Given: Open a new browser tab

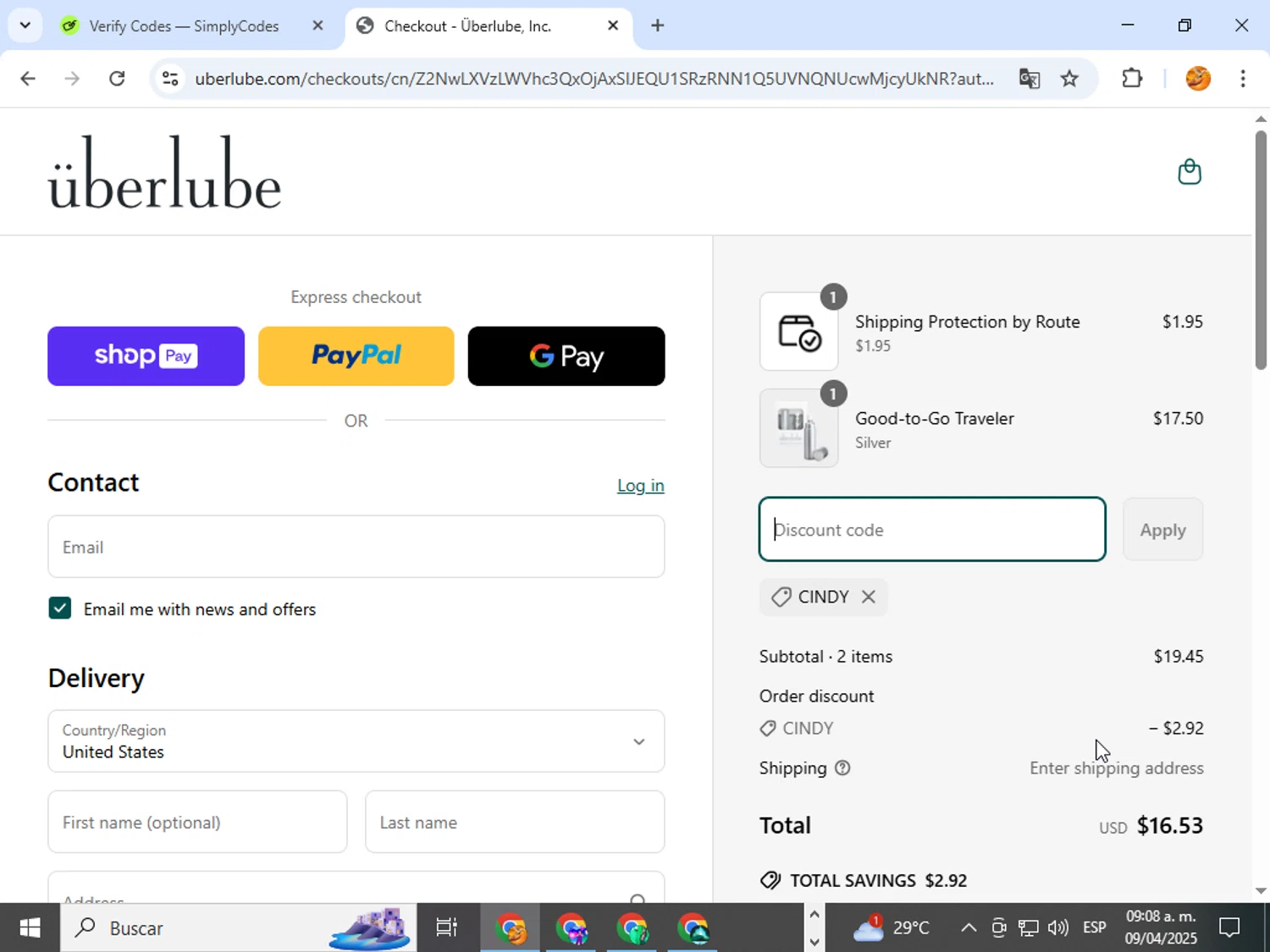Looking at the screenshot, I should tap(657, 25).
